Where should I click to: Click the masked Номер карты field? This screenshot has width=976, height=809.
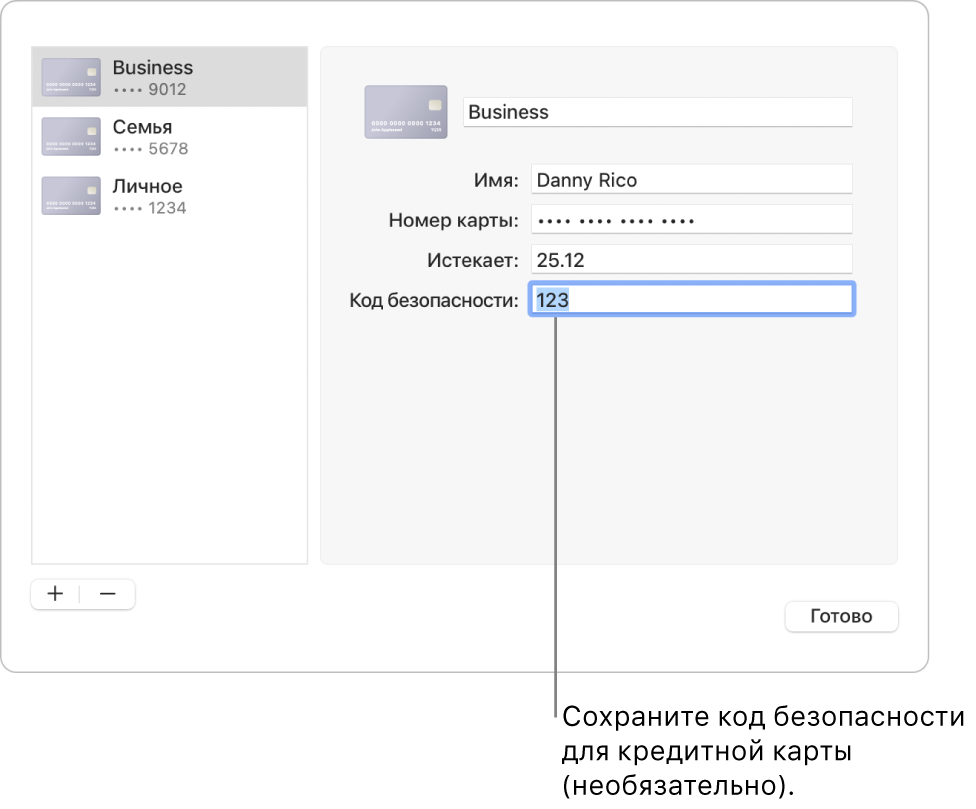click(691, 219)
